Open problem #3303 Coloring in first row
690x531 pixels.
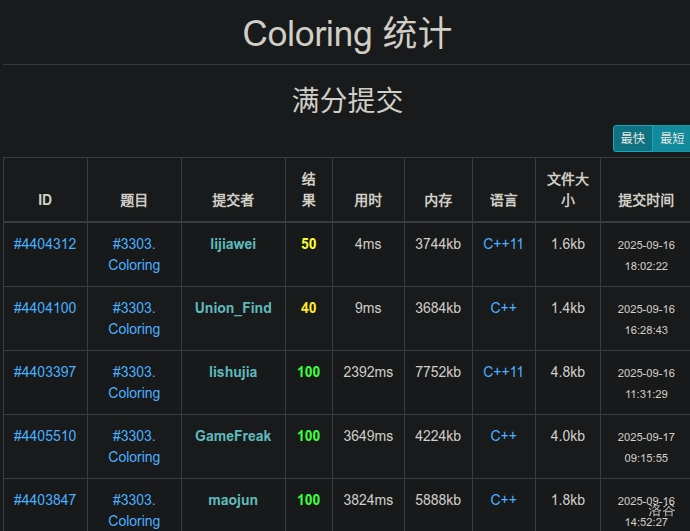coord(134,254)
